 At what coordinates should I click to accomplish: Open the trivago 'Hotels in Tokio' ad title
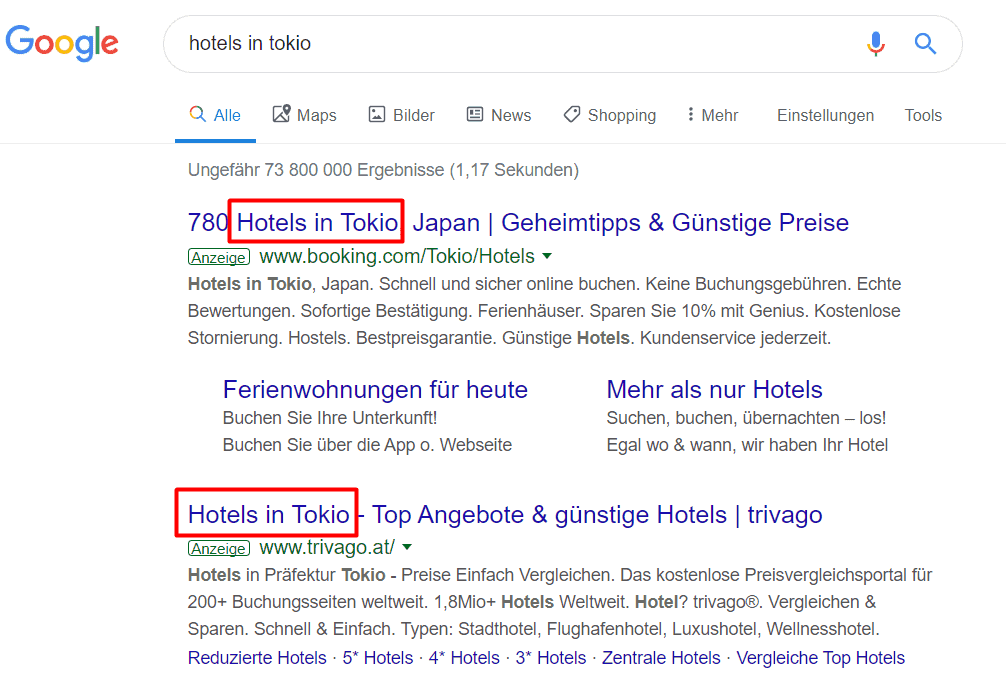(505, 515)
